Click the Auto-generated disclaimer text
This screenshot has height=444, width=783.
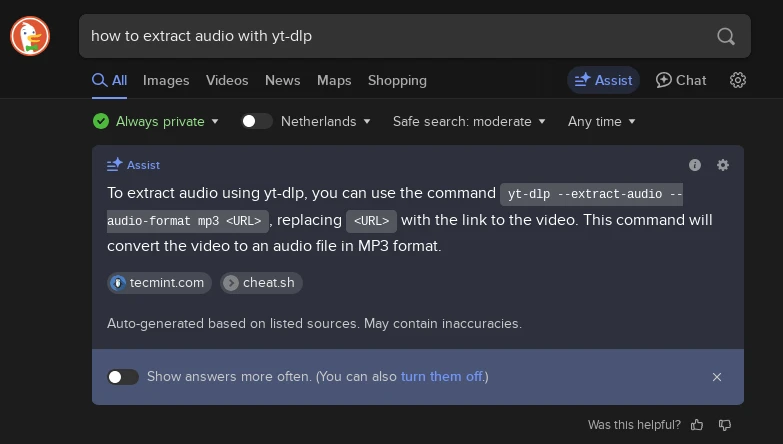click(x=314, y=324)
